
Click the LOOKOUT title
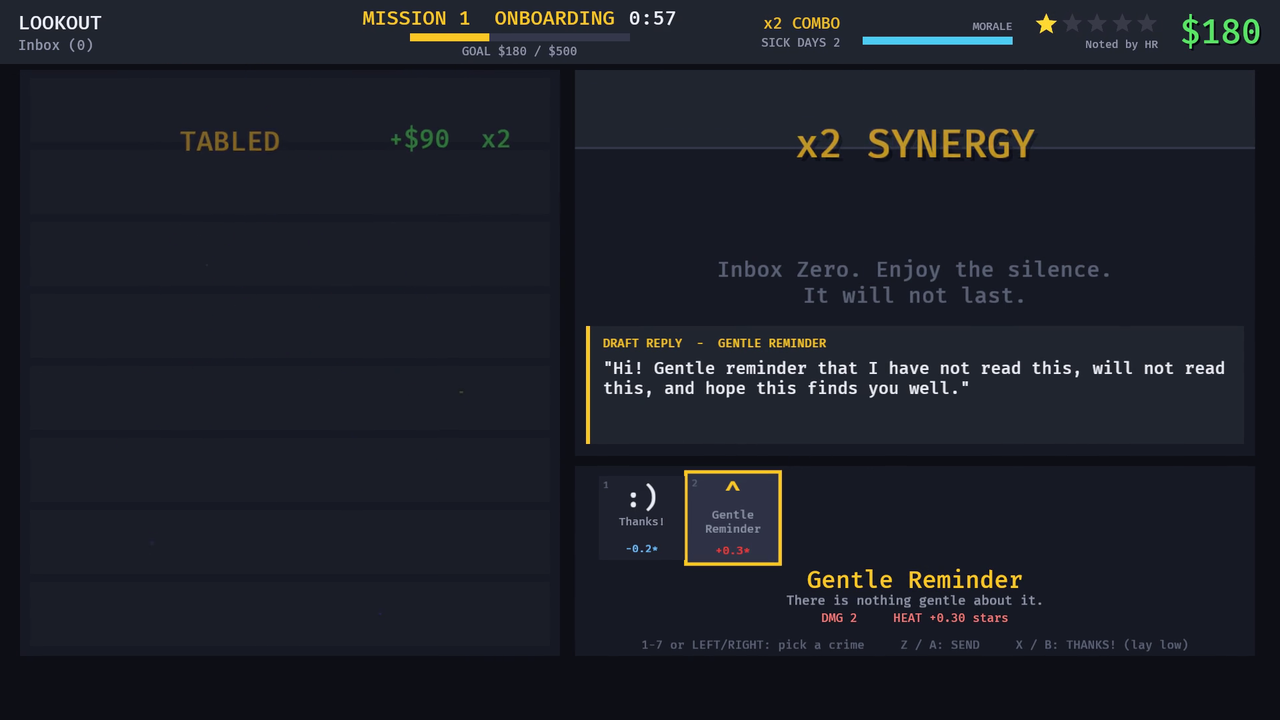[x=60, y=23]
